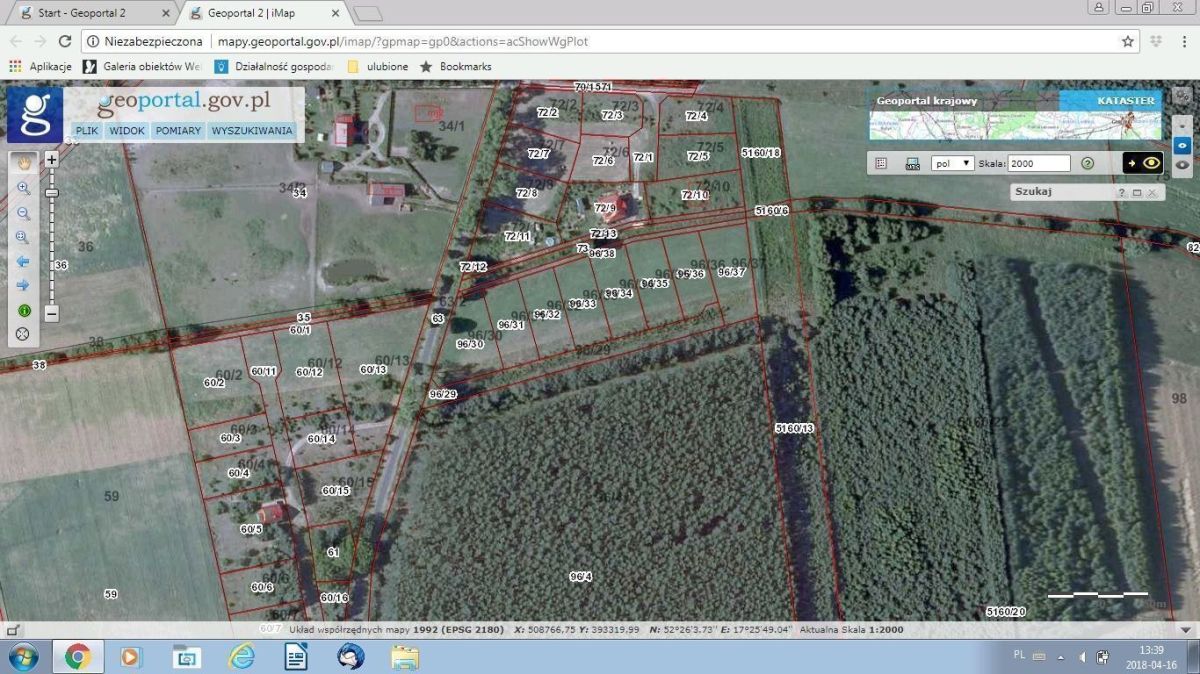
Task: Click the plus zoom button on slider
Action: pos(52,159)
